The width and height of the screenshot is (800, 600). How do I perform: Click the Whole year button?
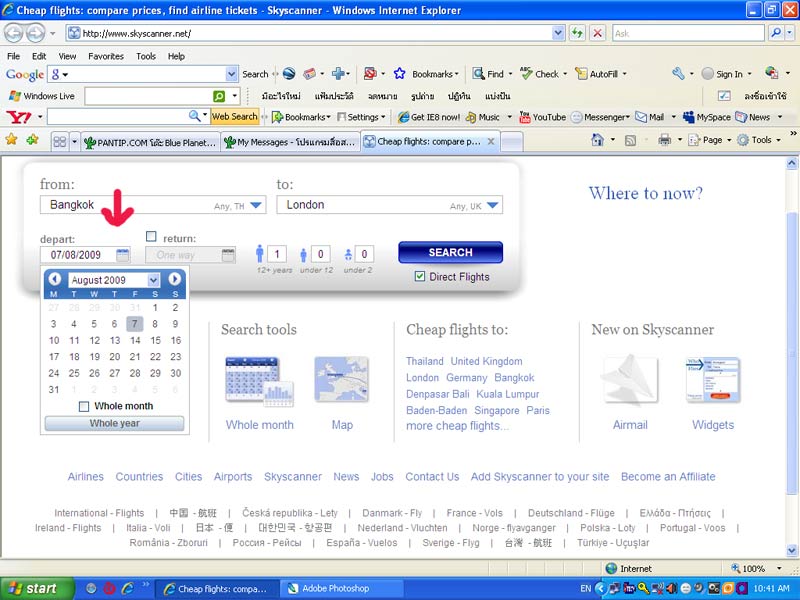coord(114,423)
